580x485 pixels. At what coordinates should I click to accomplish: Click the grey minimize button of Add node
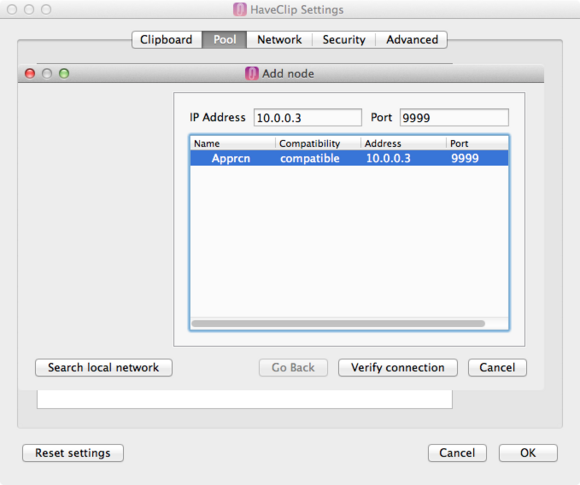click(47, 73)
